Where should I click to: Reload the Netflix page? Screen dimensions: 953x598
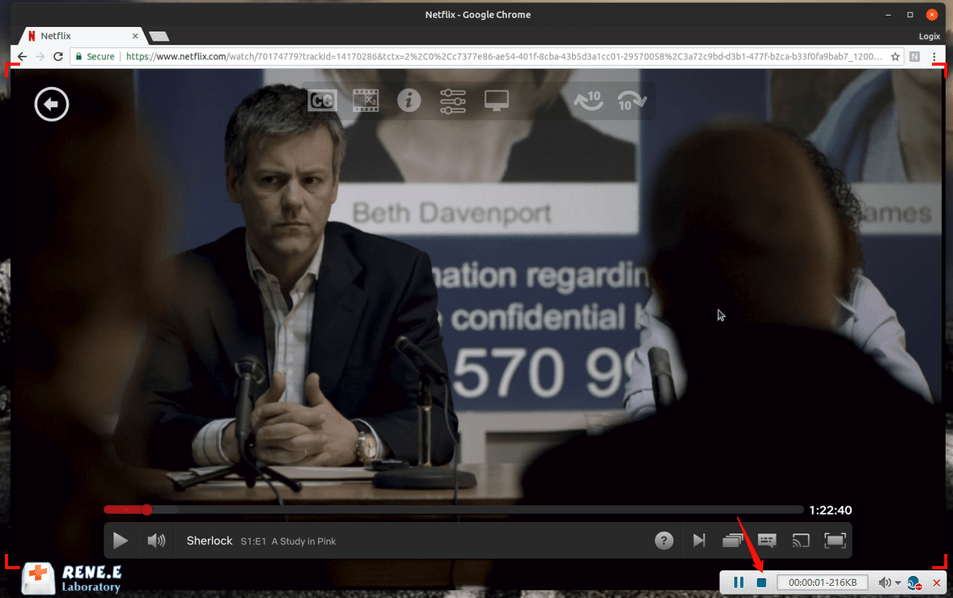[58, 57]
